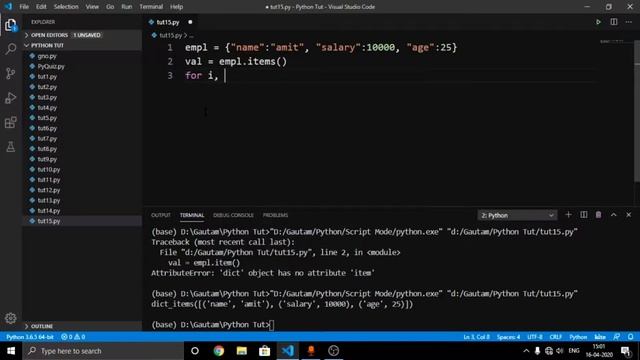
Task: Open the View menu
Action: click(x=92, y=7)
